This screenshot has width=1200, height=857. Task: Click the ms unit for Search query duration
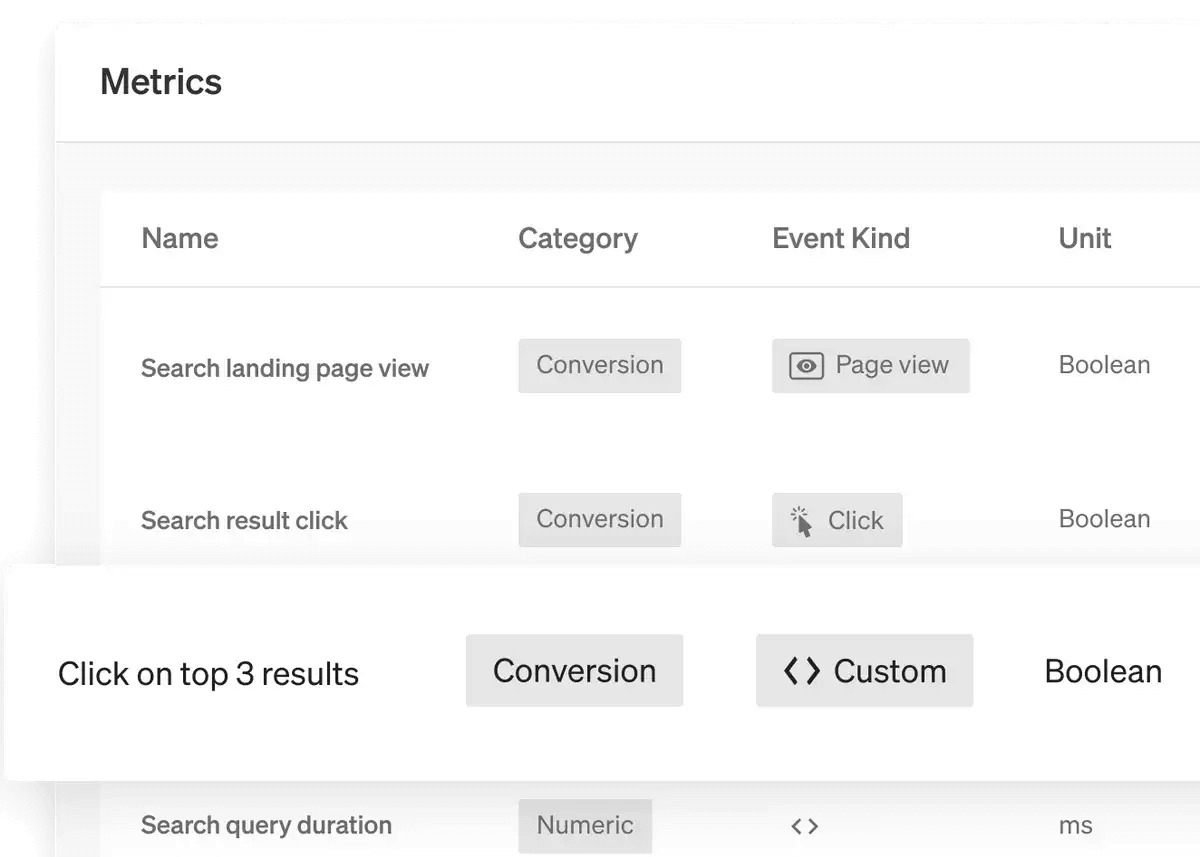1074,826
